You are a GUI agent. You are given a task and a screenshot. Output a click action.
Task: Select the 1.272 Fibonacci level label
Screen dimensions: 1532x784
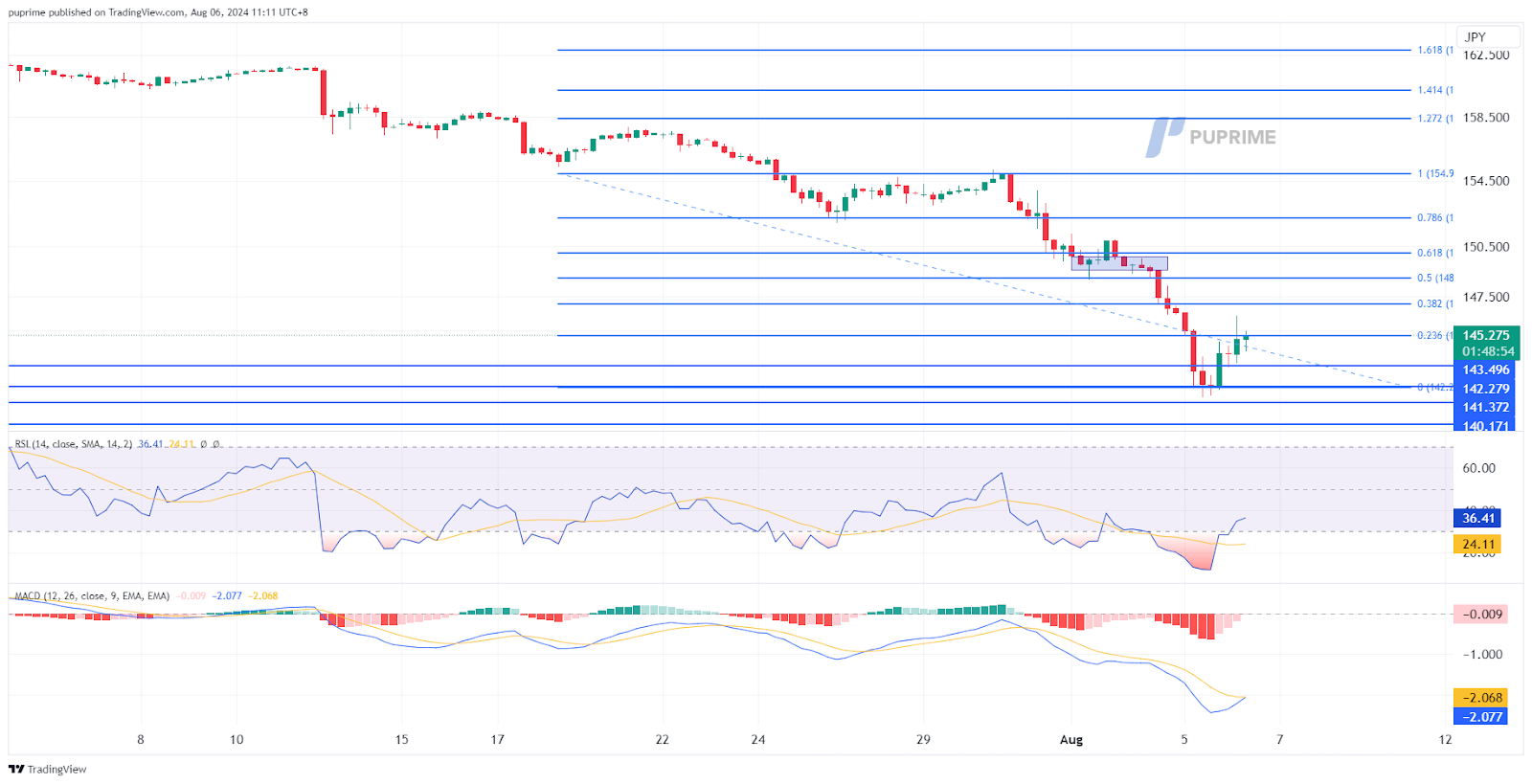(1435, 119)
